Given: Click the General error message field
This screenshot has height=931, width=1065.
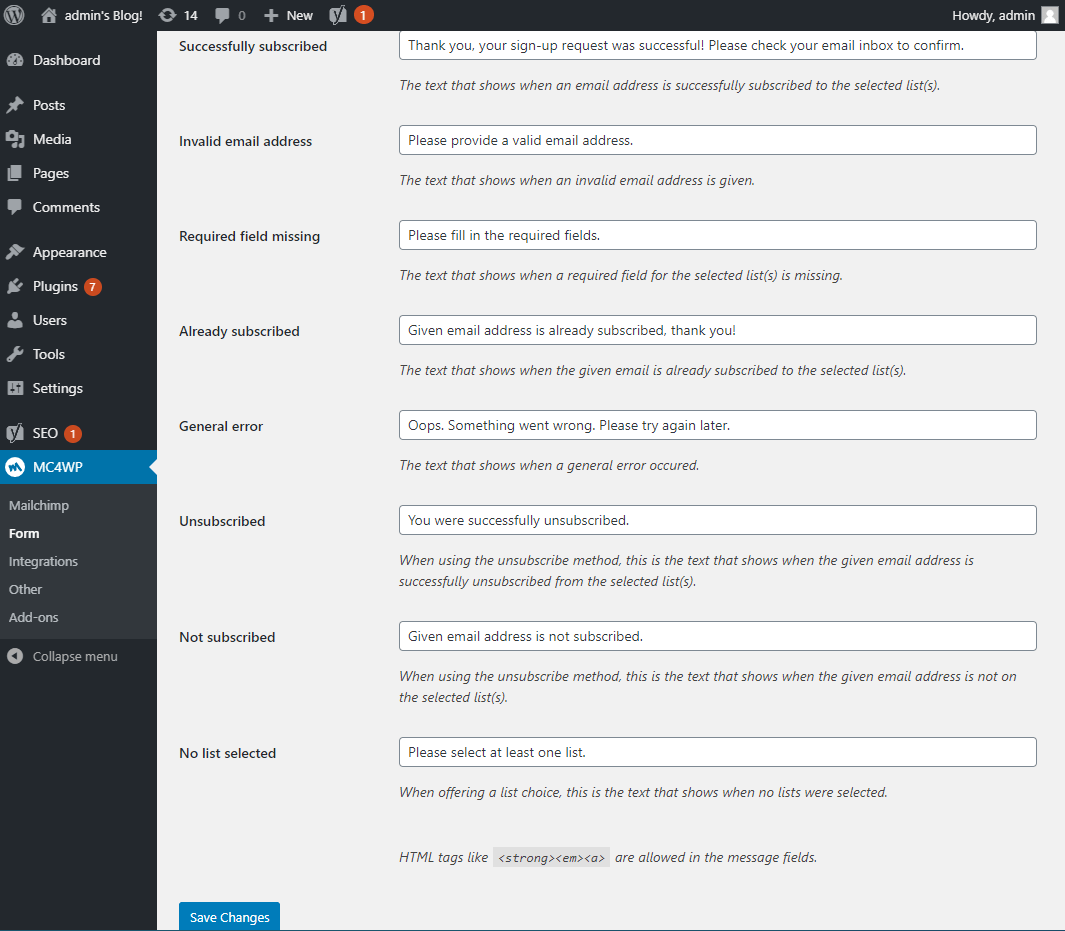Looking at the screenshot, I should (717, 425).
